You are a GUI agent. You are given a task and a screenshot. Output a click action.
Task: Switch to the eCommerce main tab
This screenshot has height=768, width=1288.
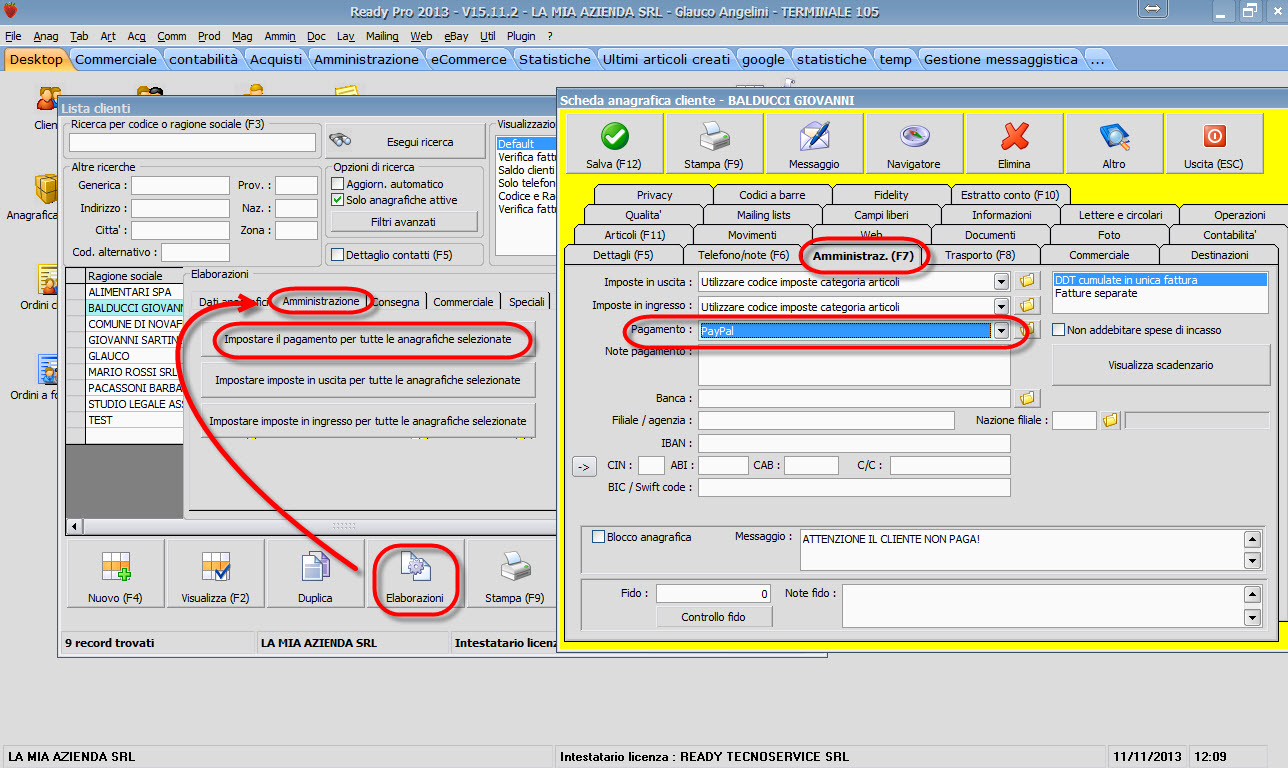click(x=468, y=59)
